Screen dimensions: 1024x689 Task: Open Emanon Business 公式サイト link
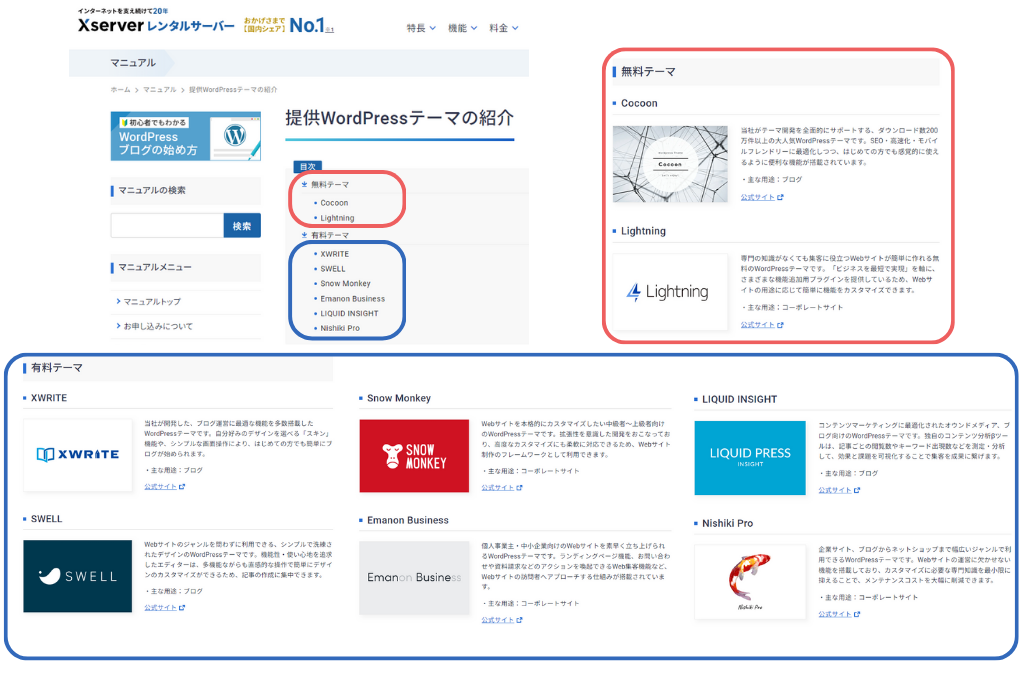[x=502, y=620]
